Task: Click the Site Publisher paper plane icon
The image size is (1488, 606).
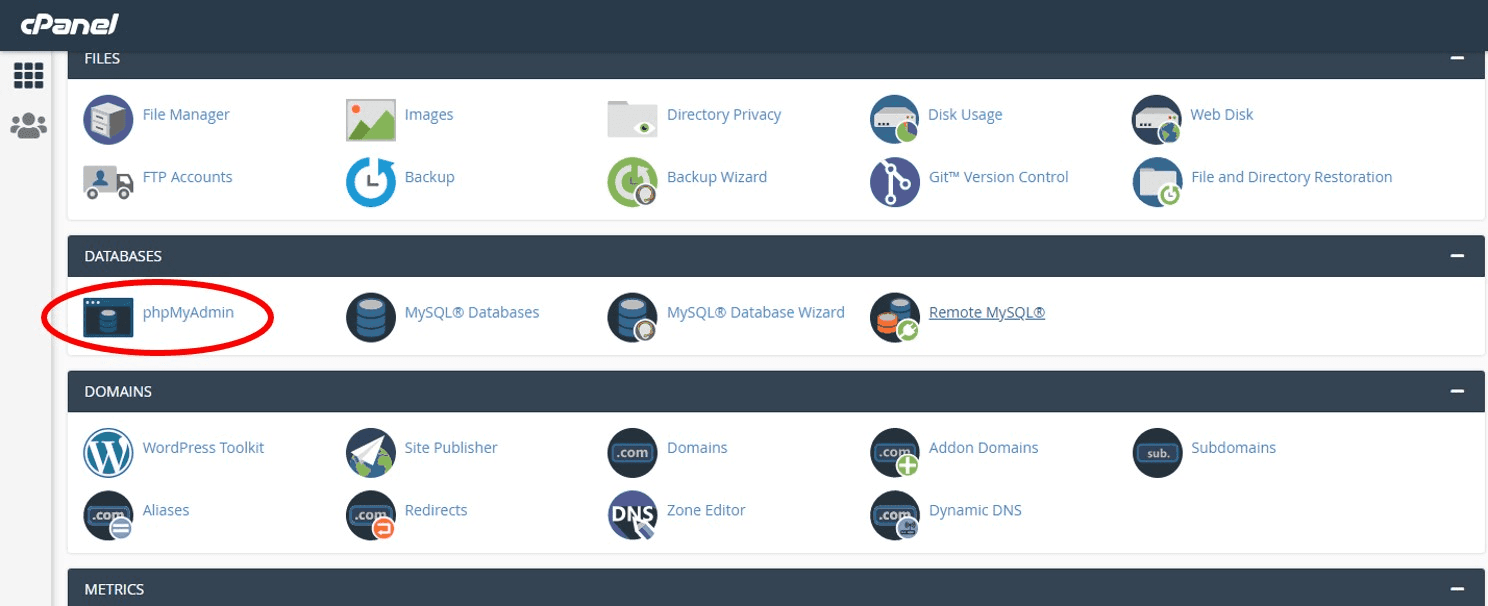Action: 370,453
